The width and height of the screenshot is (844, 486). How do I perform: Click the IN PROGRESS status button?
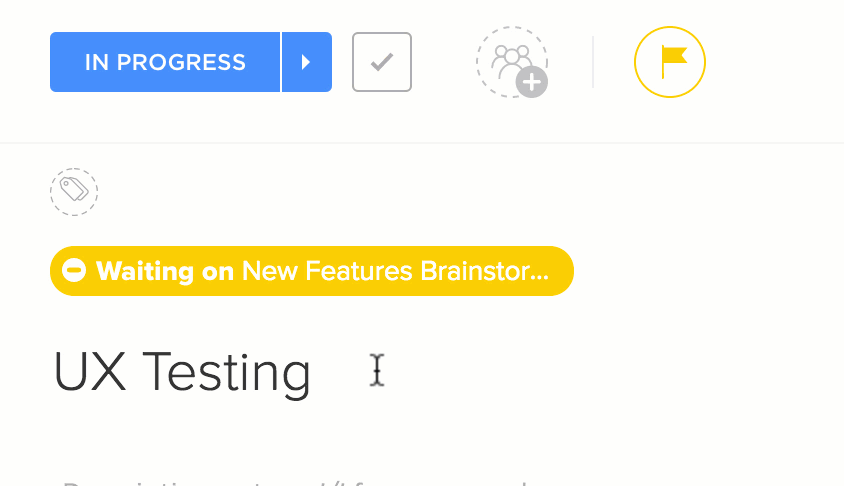[165, 62]
